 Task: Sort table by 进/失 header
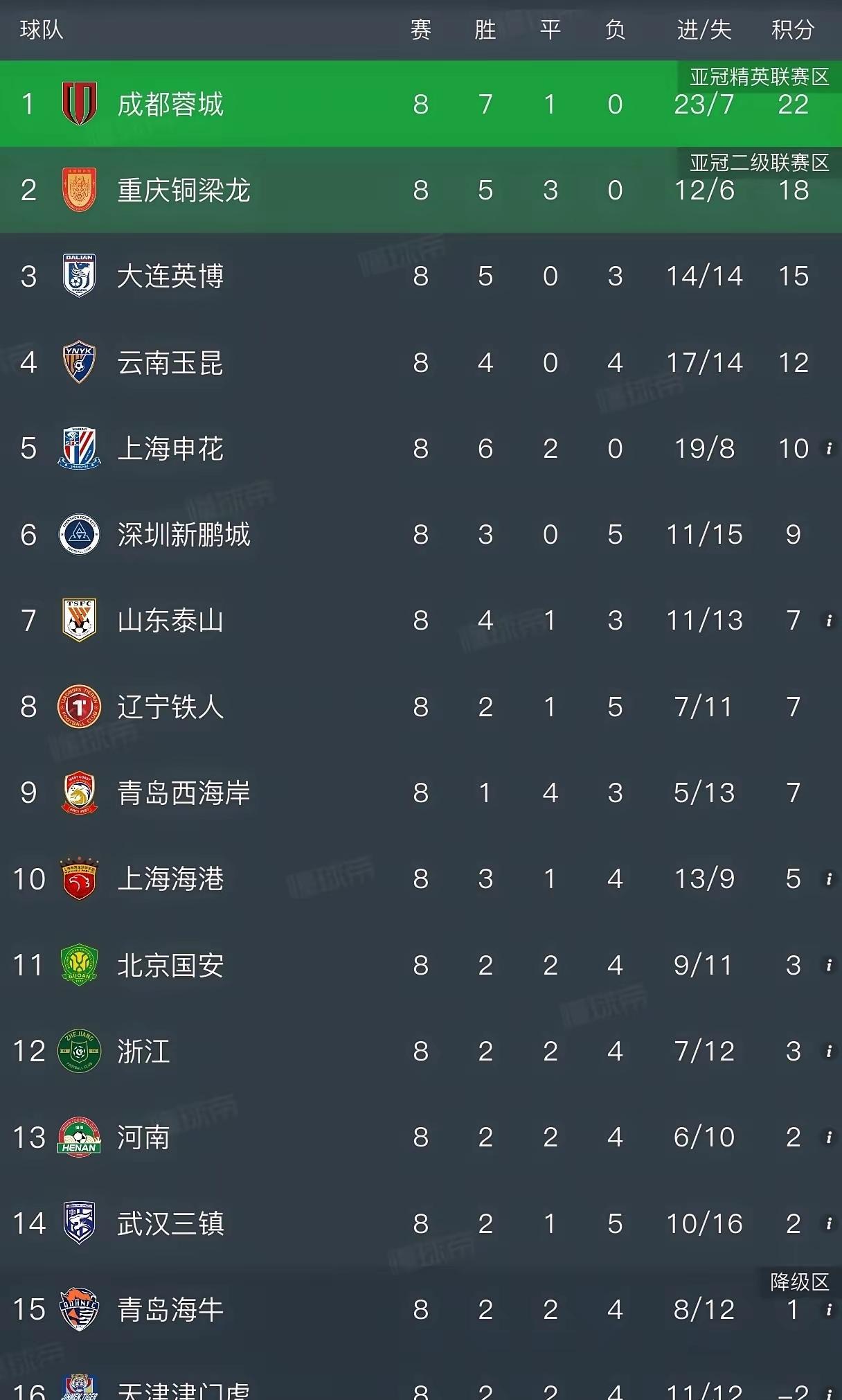[x=704, y=30]
